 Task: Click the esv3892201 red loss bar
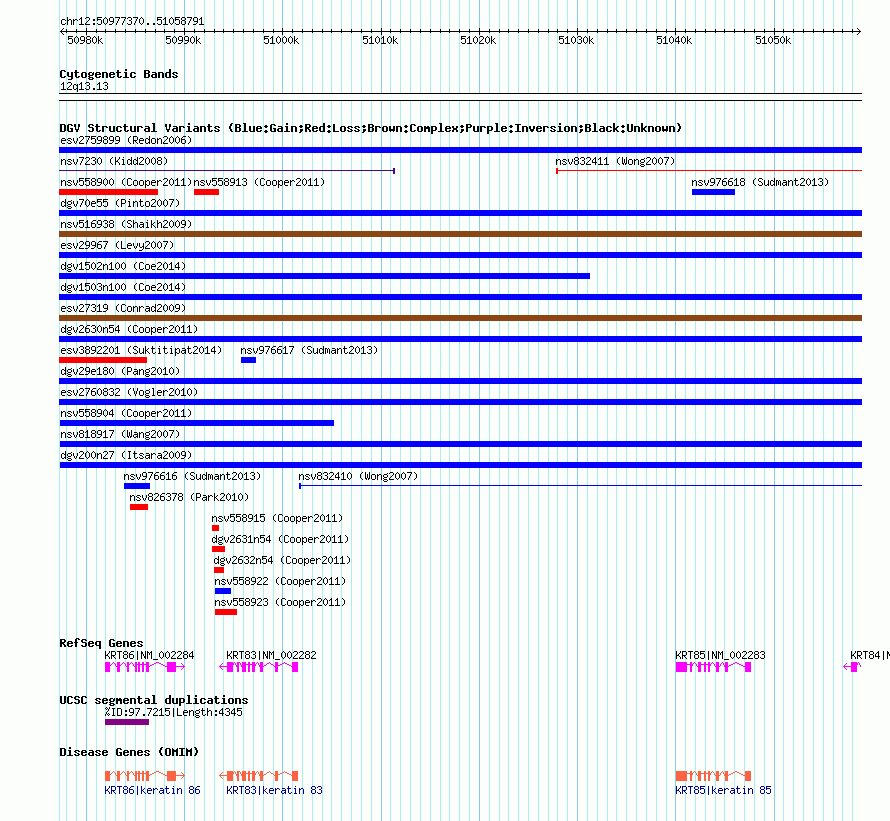tap(103, 360)
